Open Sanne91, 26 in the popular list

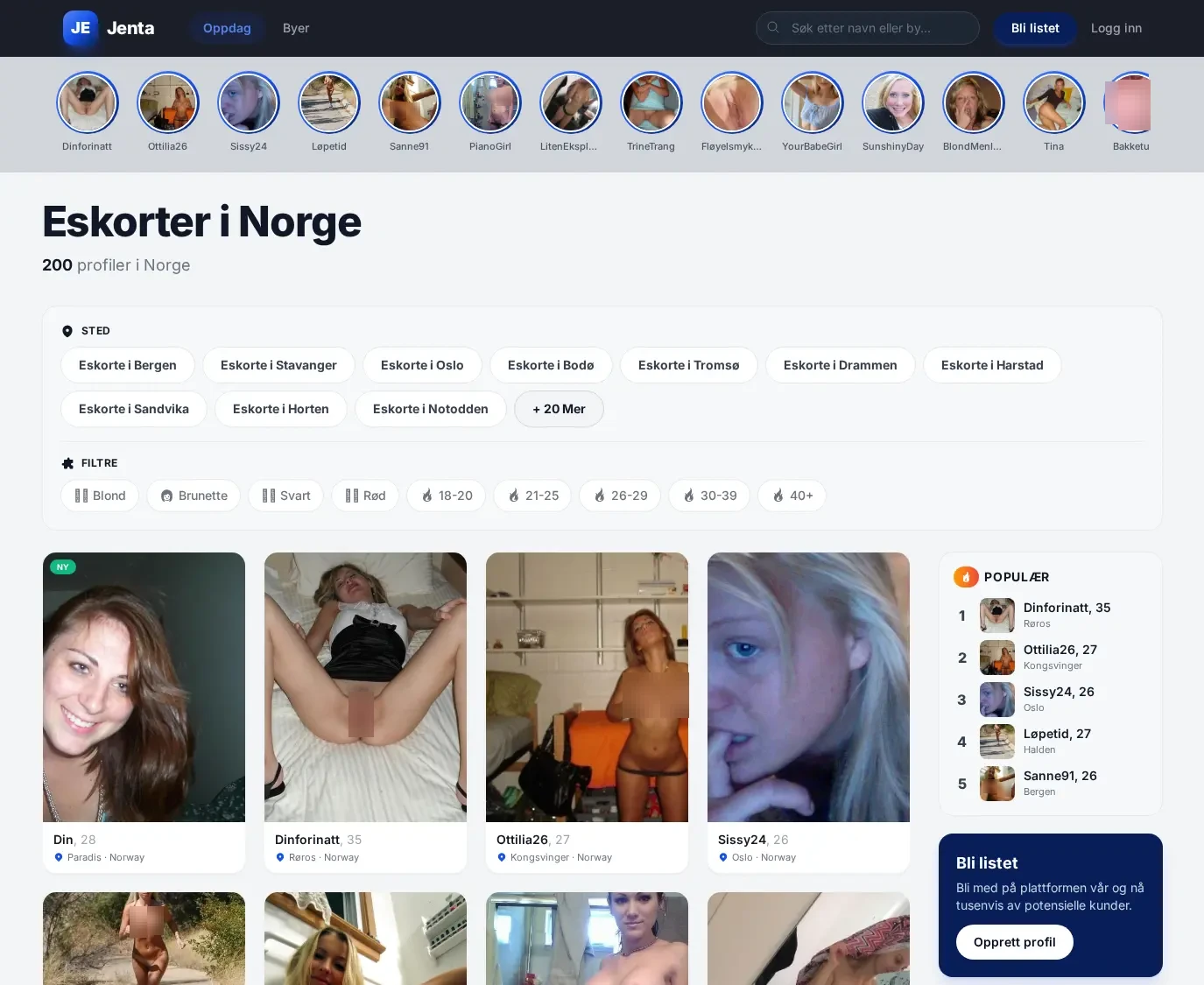click(x=1051, y=784)
